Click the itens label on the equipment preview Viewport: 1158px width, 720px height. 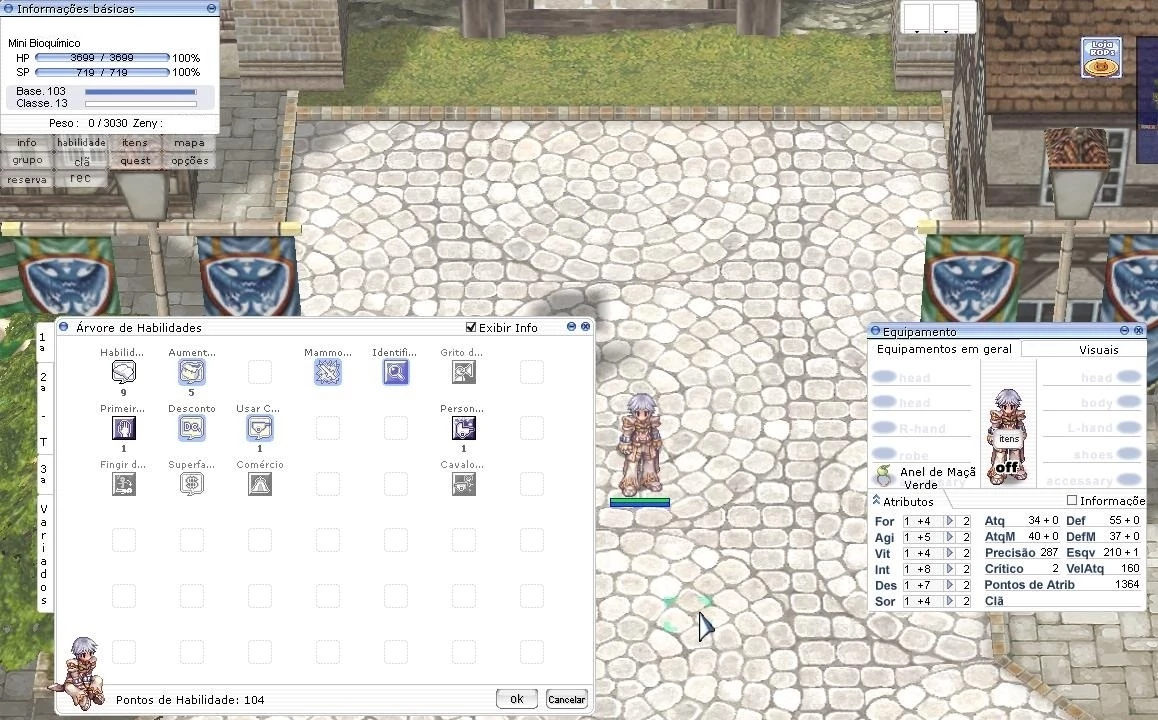pos(1009,439)
